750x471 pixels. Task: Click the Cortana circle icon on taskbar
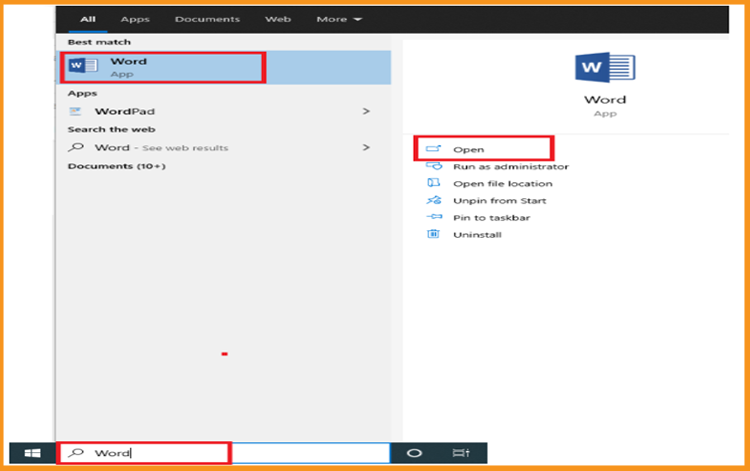click(414, 453)
